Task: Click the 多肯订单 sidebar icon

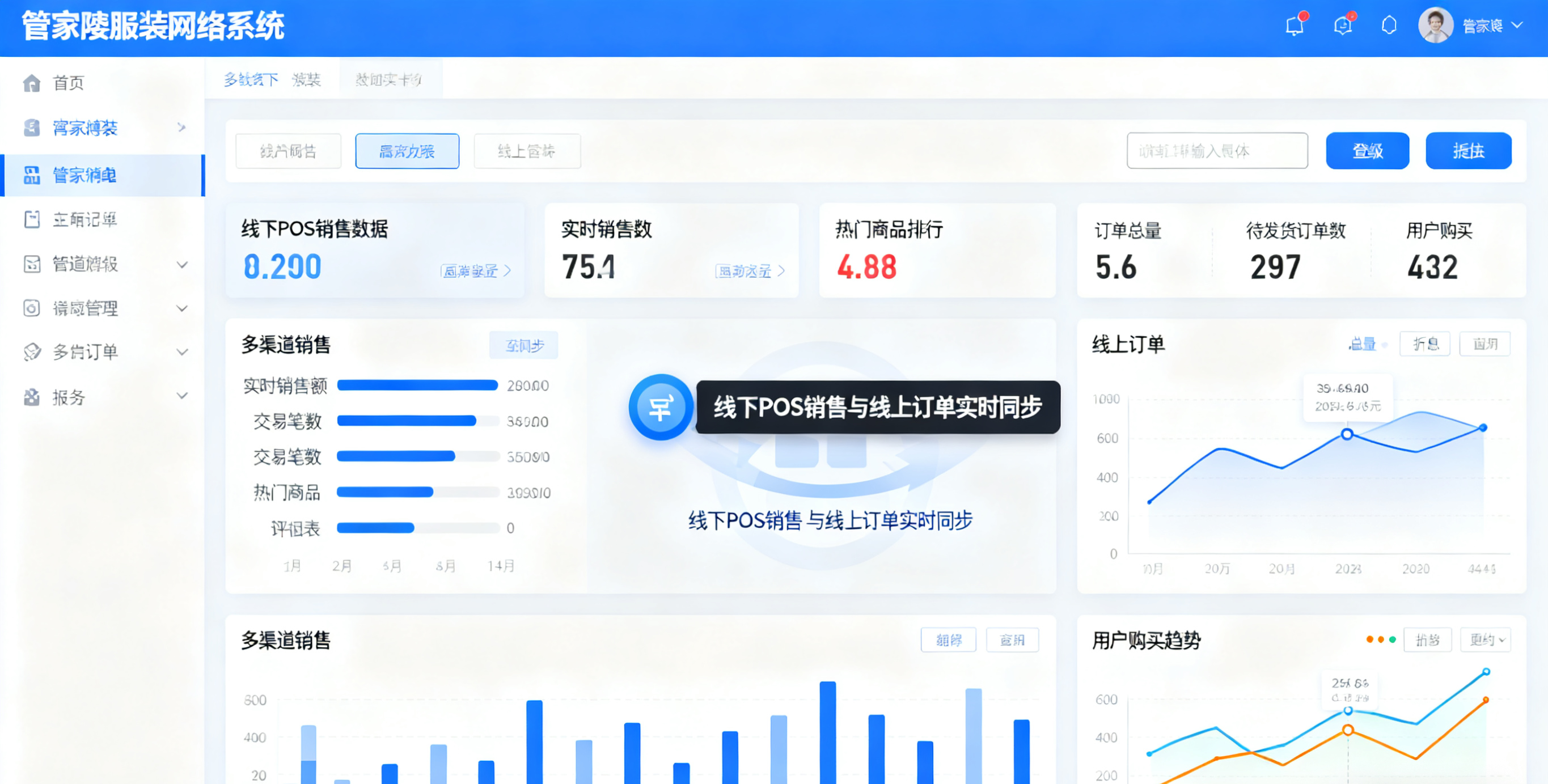Action: pyautogui.click(x=31, y=352)
